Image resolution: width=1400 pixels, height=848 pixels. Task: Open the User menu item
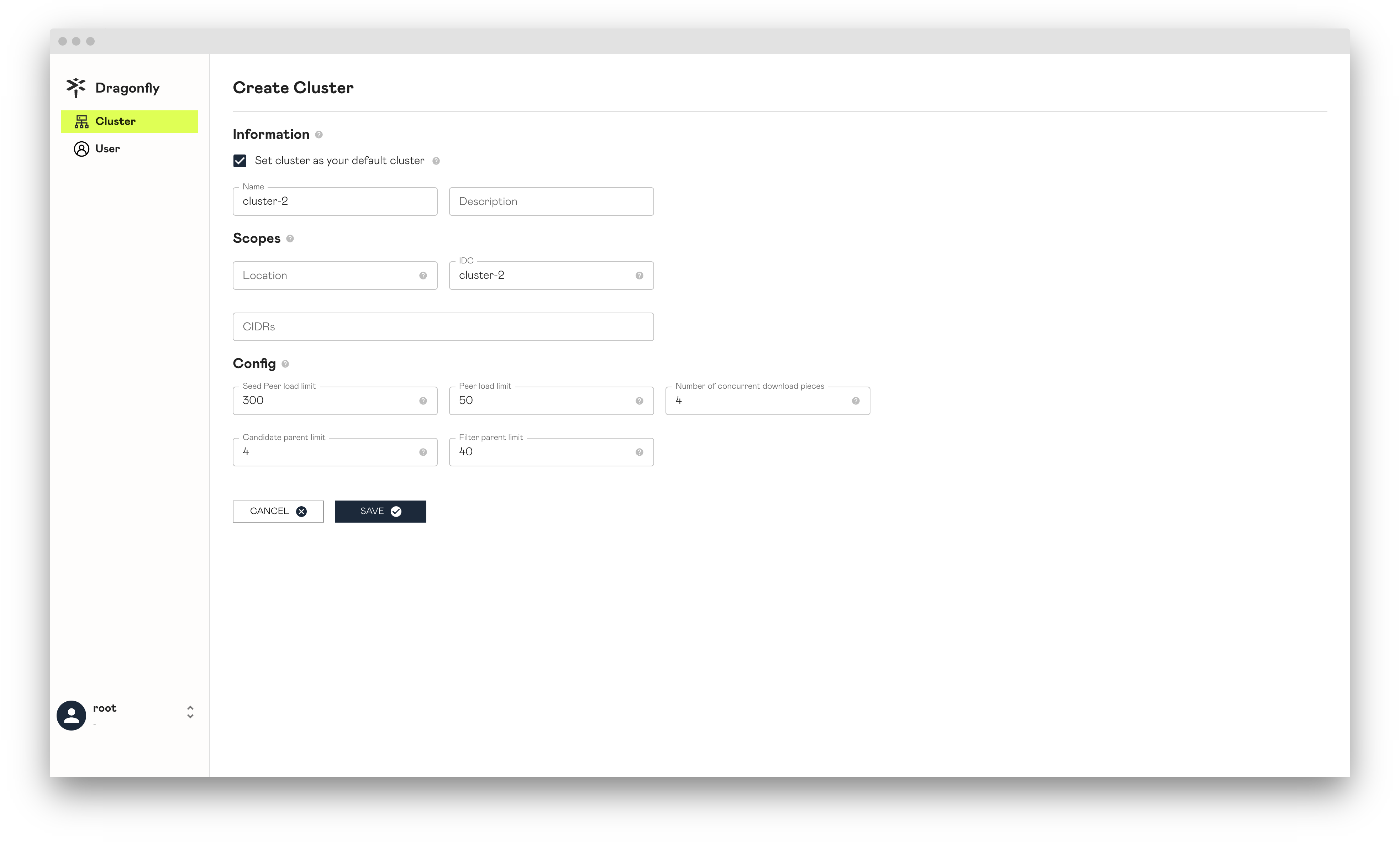130,149
